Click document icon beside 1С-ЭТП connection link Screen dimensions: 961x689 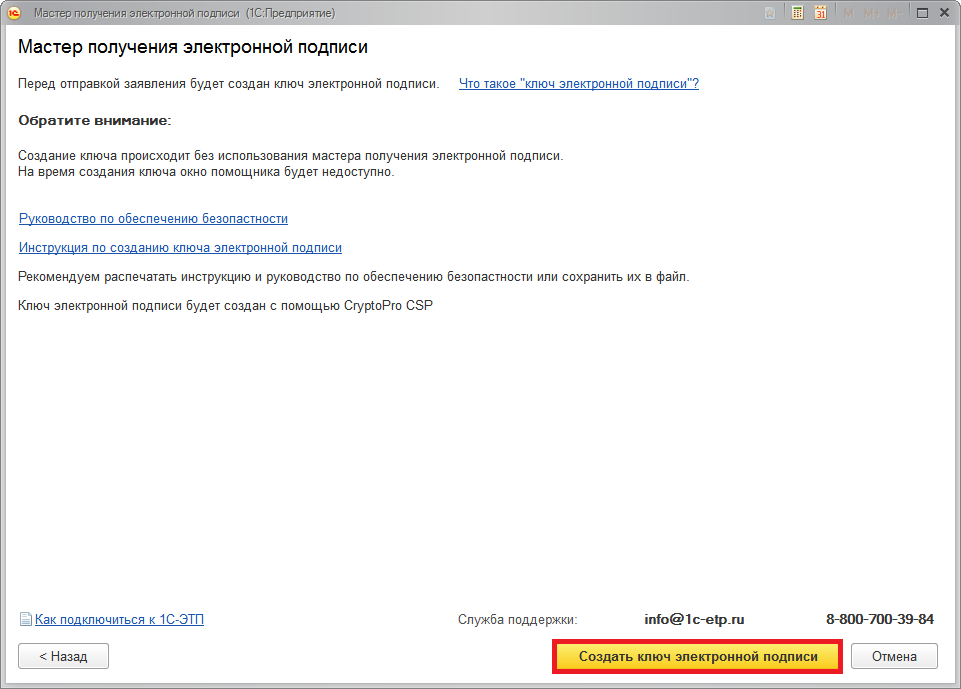pyautogui.click(x=26, y=620)
